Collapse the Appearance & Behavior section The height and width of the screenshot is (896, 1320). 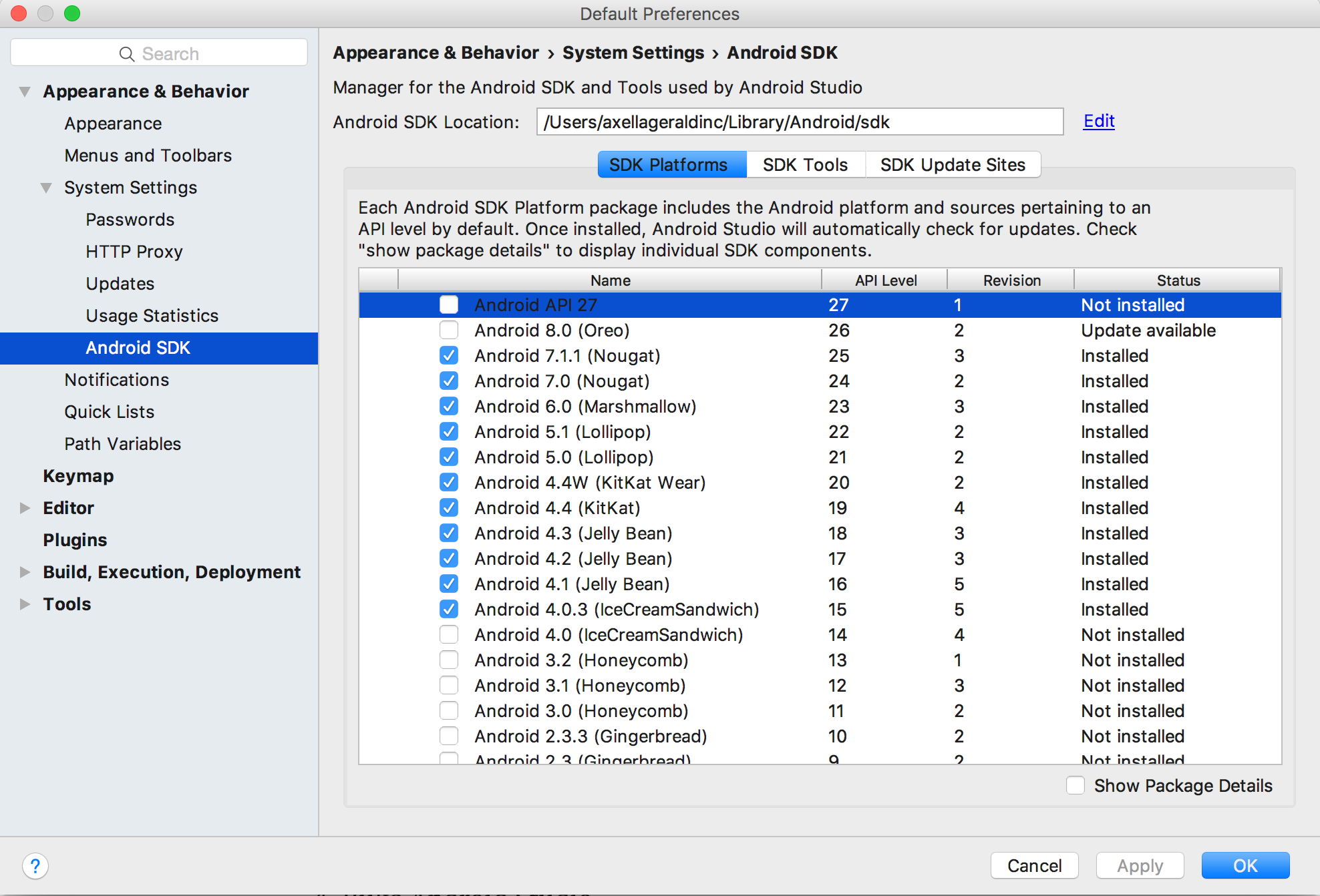pos(25,91)
